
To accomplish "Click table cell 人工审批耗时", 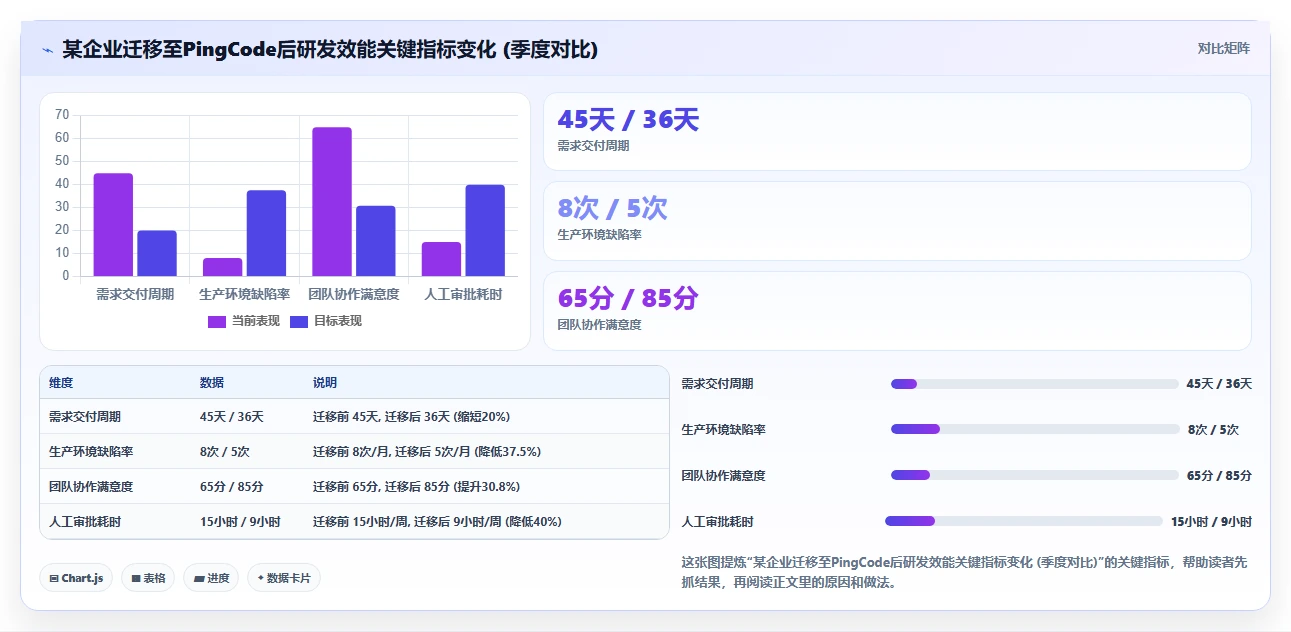I will click(85, 521).
